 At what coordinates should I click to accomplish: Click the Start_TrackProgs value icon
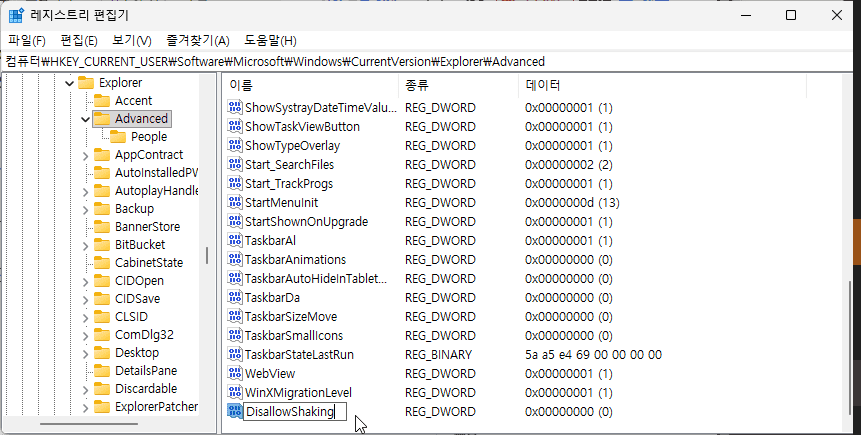(x=235, y=183)
